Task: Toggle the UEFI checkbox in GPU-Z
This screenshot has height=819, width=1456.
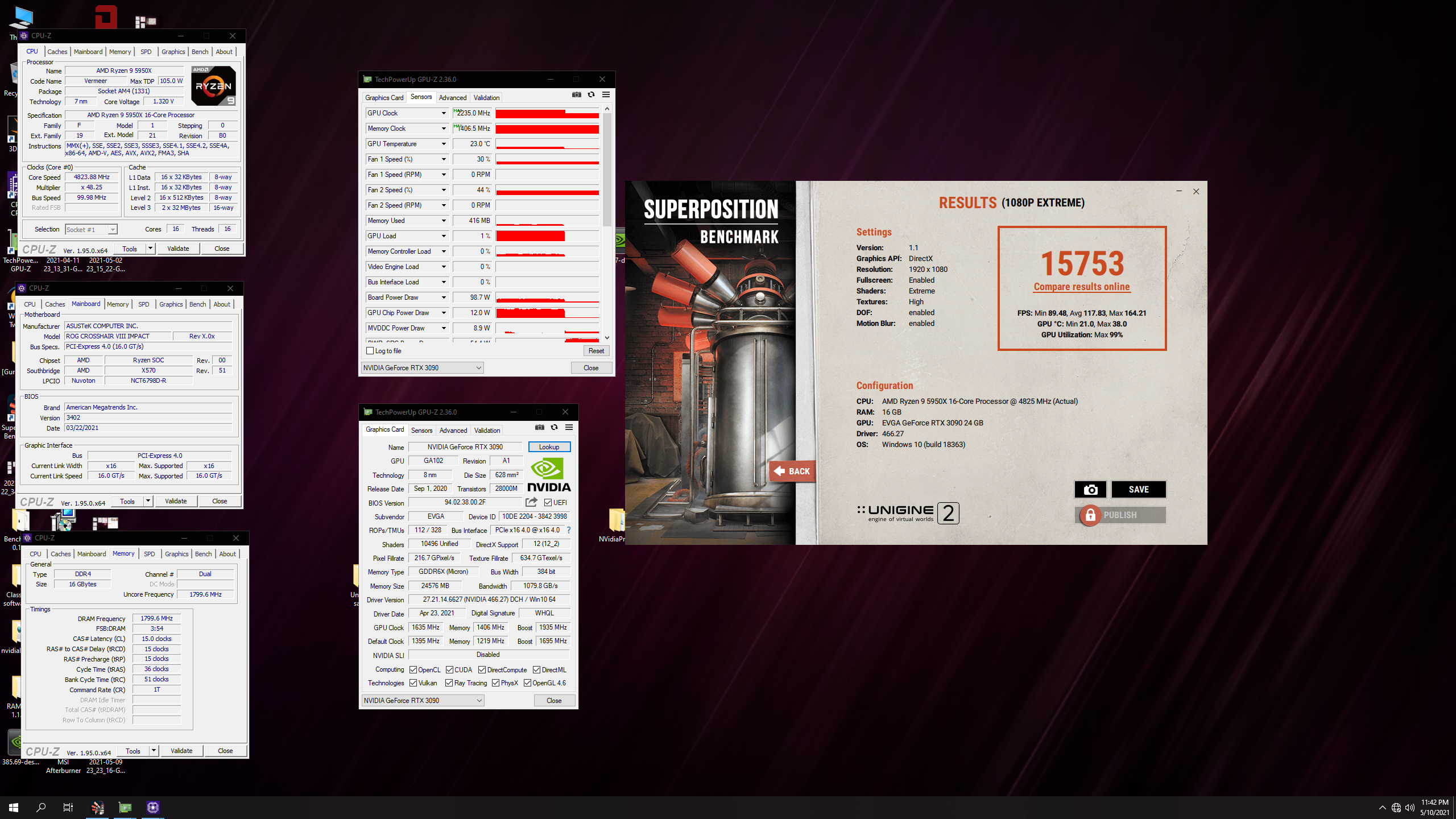Action: point(548,503)
